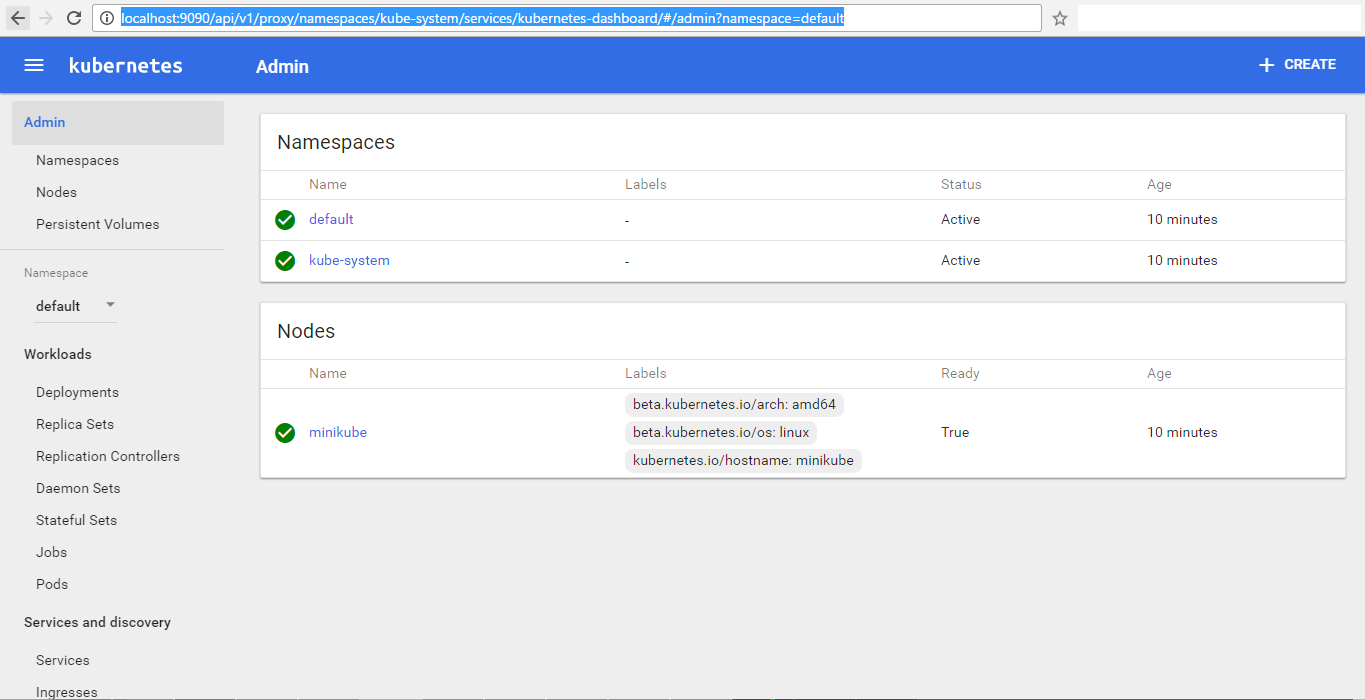Screen dimensions: 1365x700
Task: Click the Namespaces card title
Action: [x=336, y=142]
